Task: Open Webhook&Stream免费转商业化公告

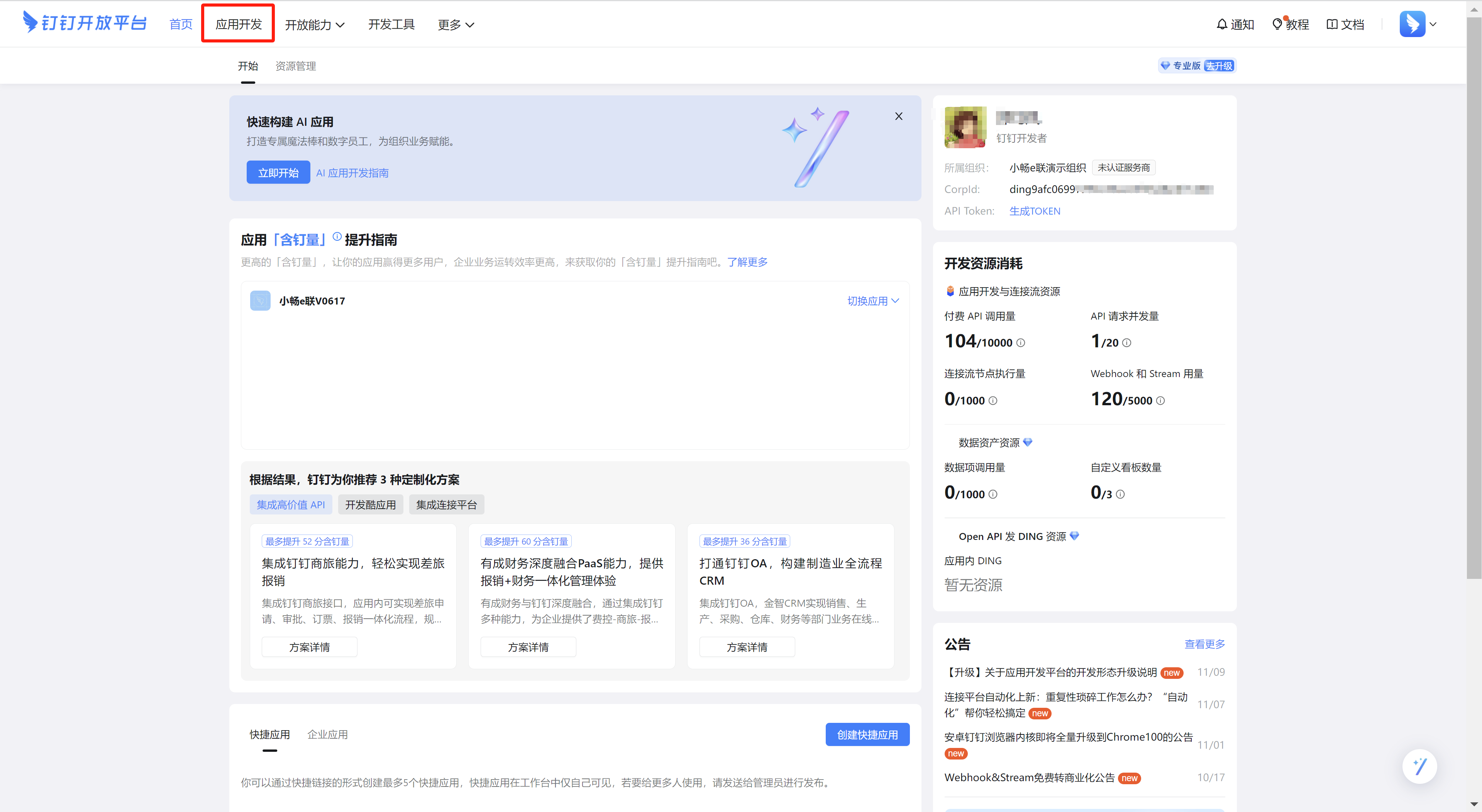Action: coord(1030,778)
